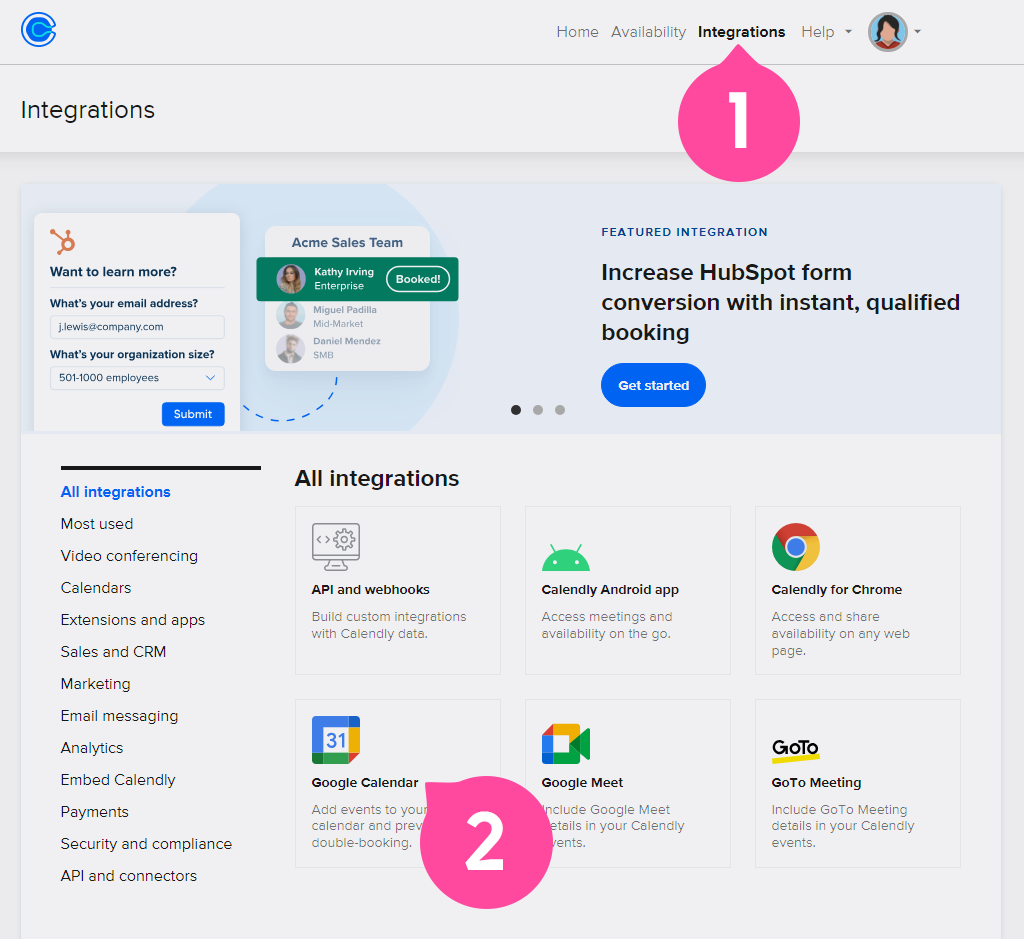
Task: Select the third carousel dot
Action: click(x=560, y=410)
